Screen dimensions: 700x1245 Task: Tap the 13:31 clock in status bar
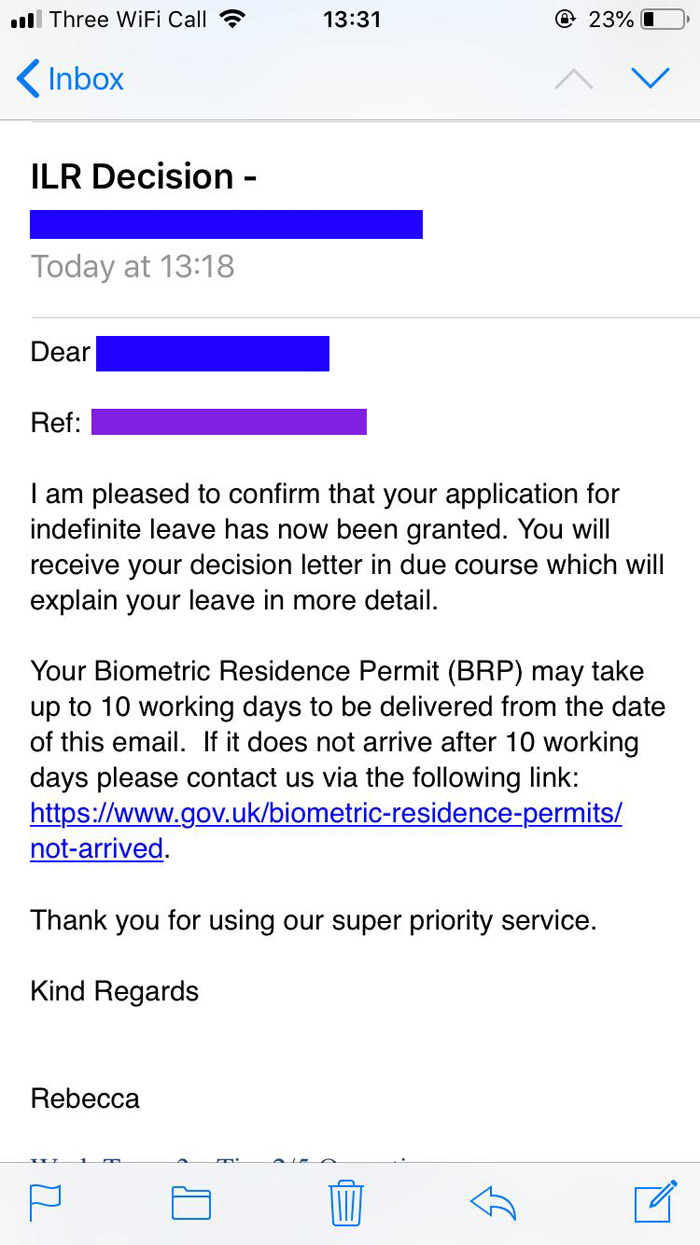coord(351,19)
